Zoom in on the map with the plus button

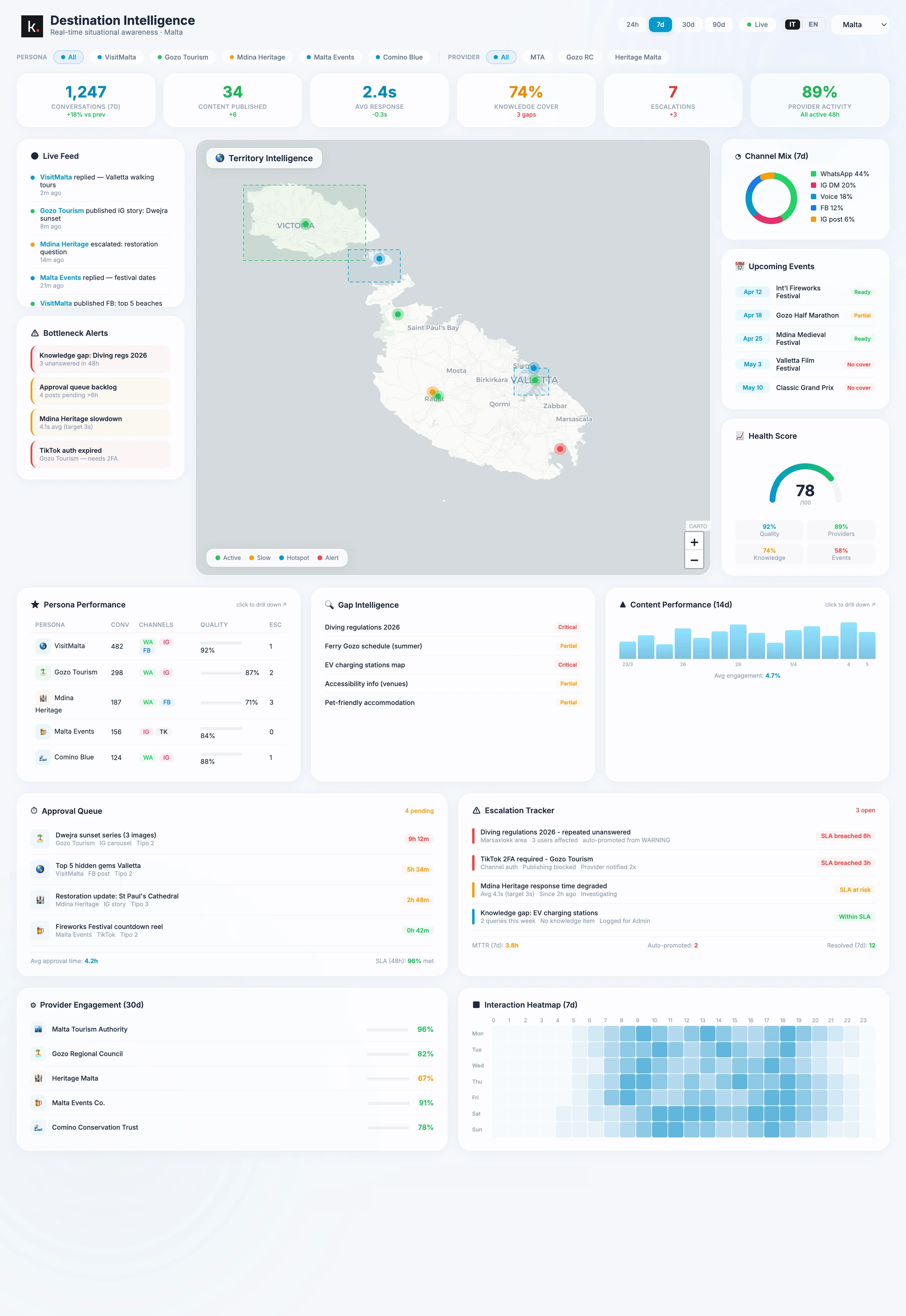point(694,542)
